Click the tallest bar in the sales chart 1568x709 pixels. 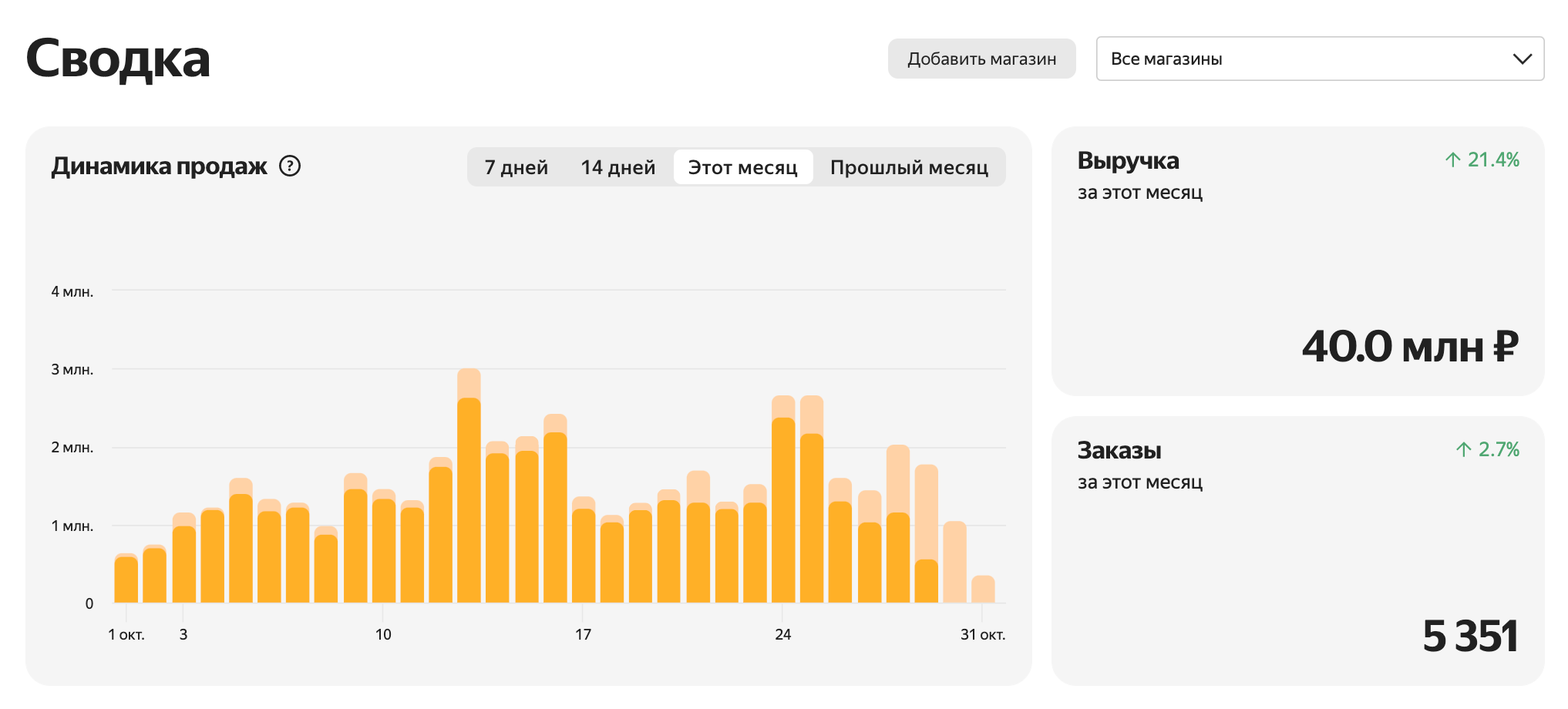click(x=469, y=493)
